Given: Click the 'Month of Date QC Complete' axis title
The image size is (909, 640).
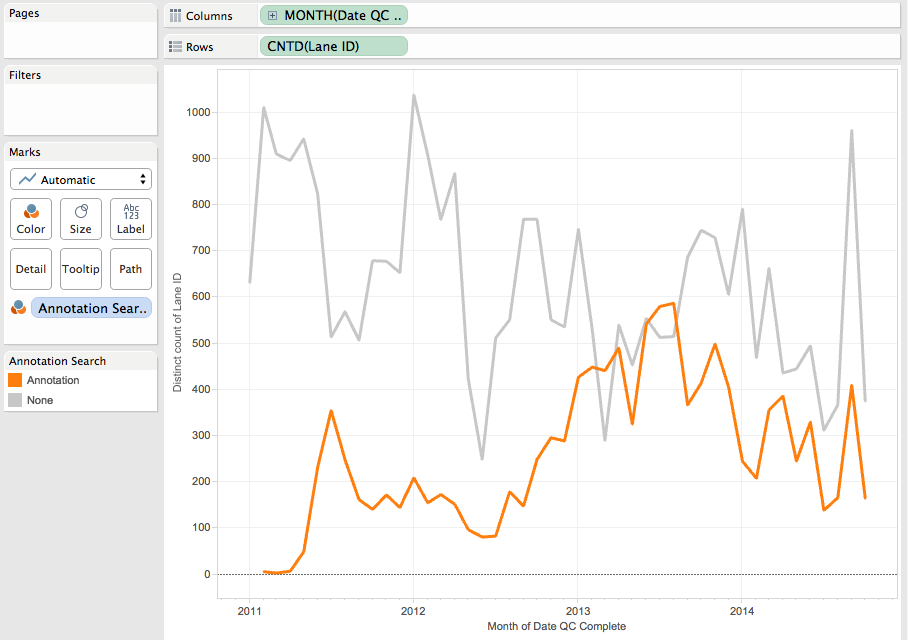Looking at the screenshot, I should pos(557,626).
